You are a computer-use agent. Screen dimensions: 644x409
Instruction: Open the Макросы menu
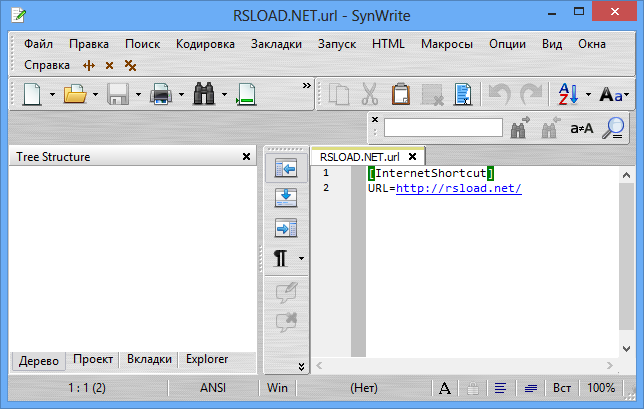(x=447, y=44)
